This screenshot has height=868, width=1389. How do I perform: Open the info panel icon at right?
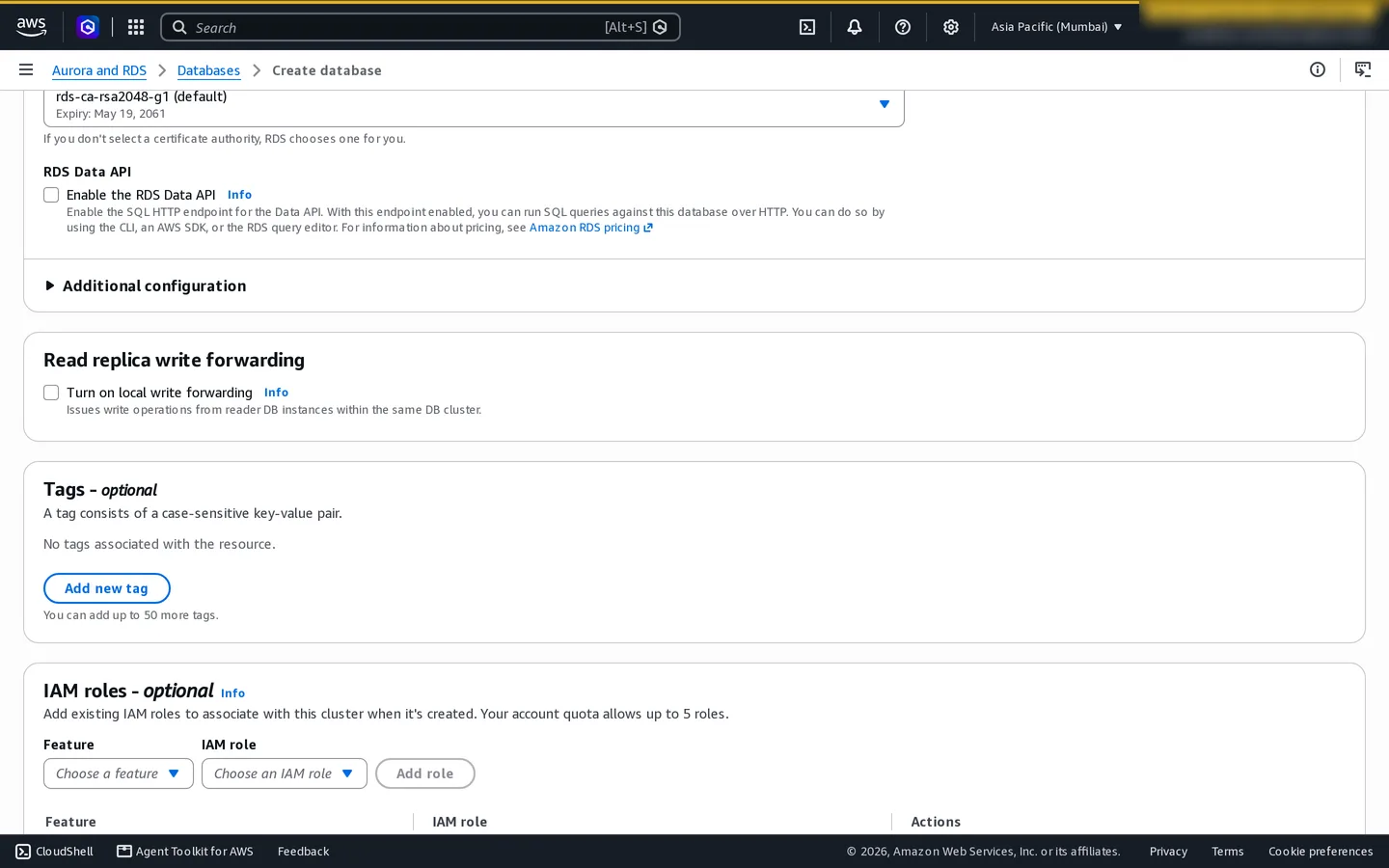click(1318, 69)
